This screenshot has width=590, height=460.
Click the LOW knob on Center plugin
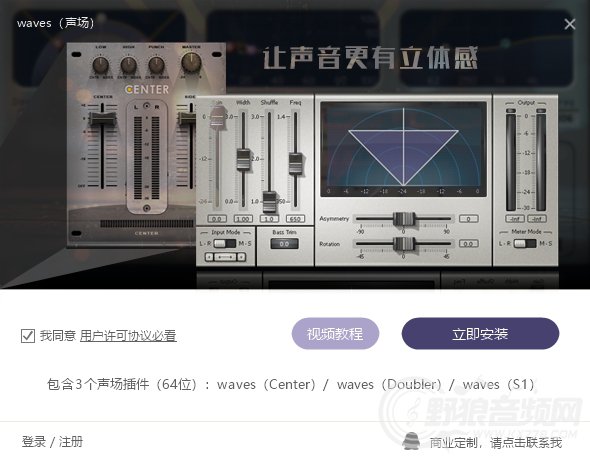pyautogui.click(x=101, y=64)
